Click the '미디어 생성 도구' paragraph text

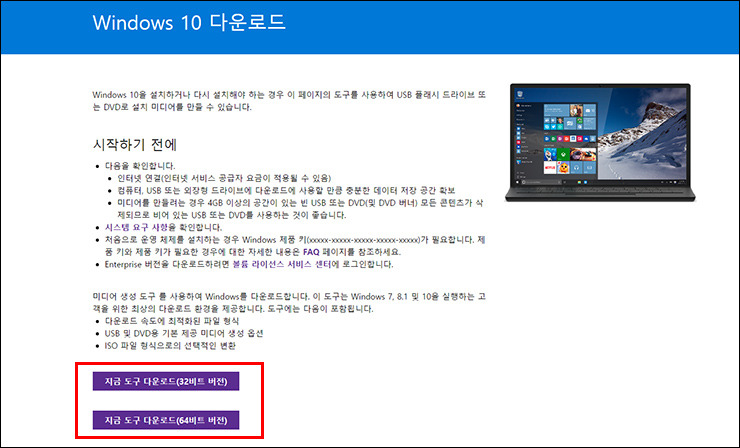pos(289,303)
